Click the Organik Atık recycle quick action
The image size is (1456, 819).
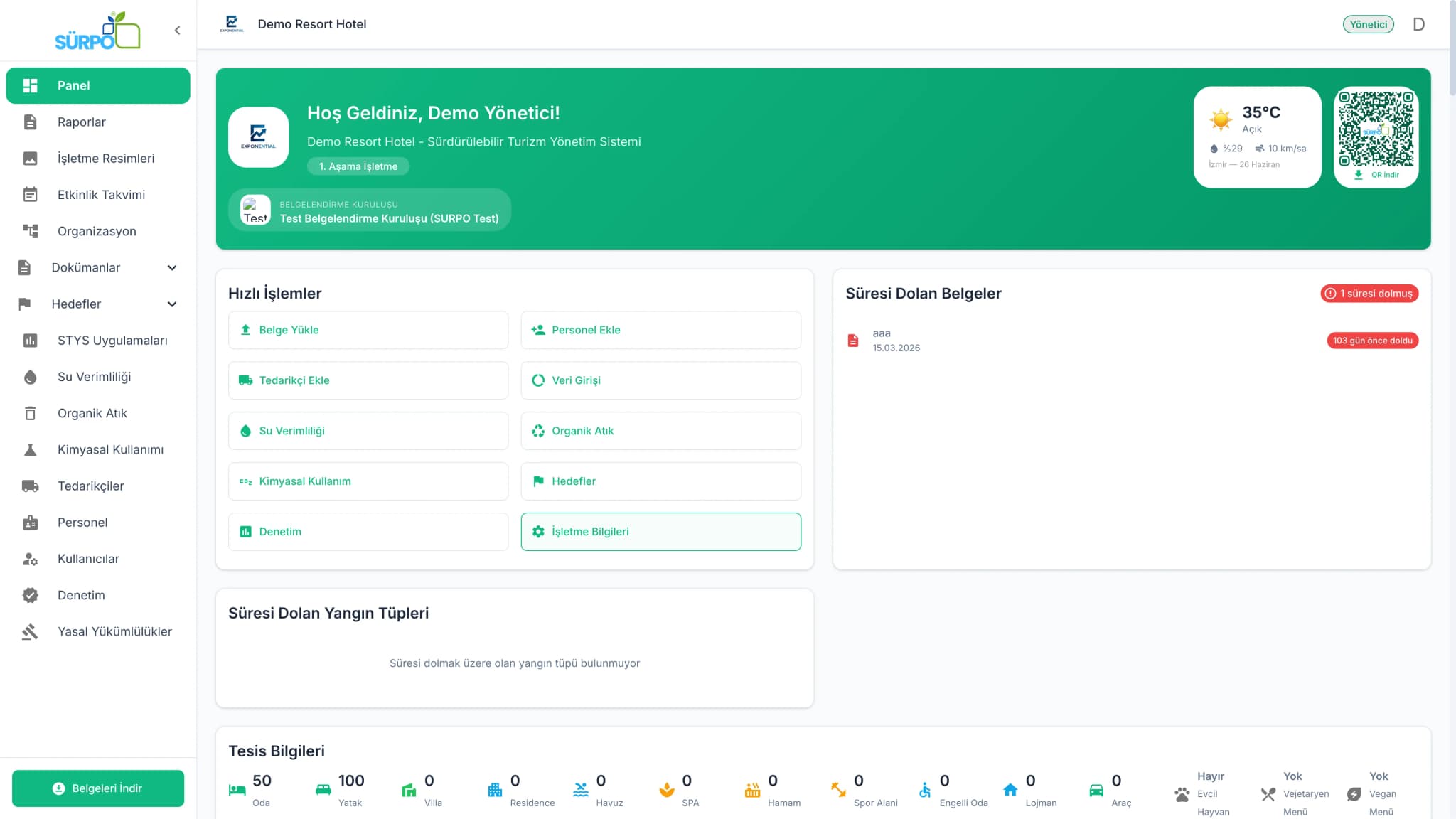coord(661,431)
